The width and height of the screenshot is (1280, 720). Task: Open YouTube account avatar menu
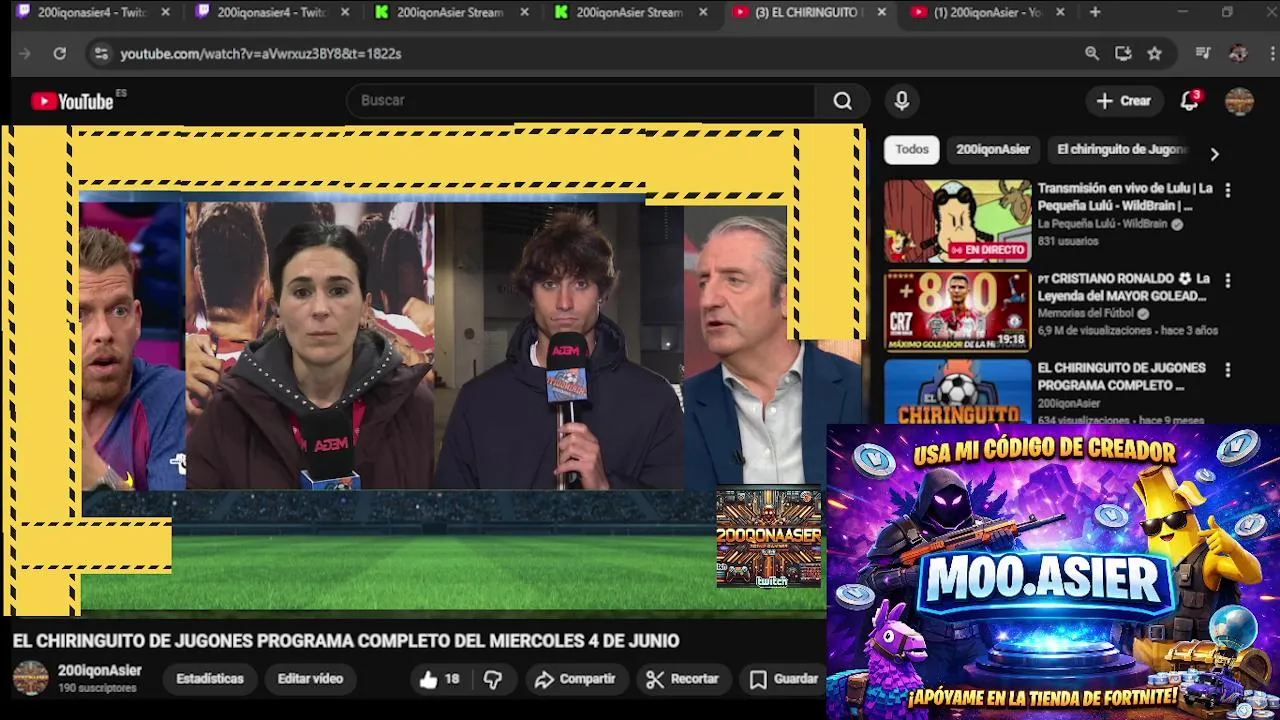[1239, 101]
